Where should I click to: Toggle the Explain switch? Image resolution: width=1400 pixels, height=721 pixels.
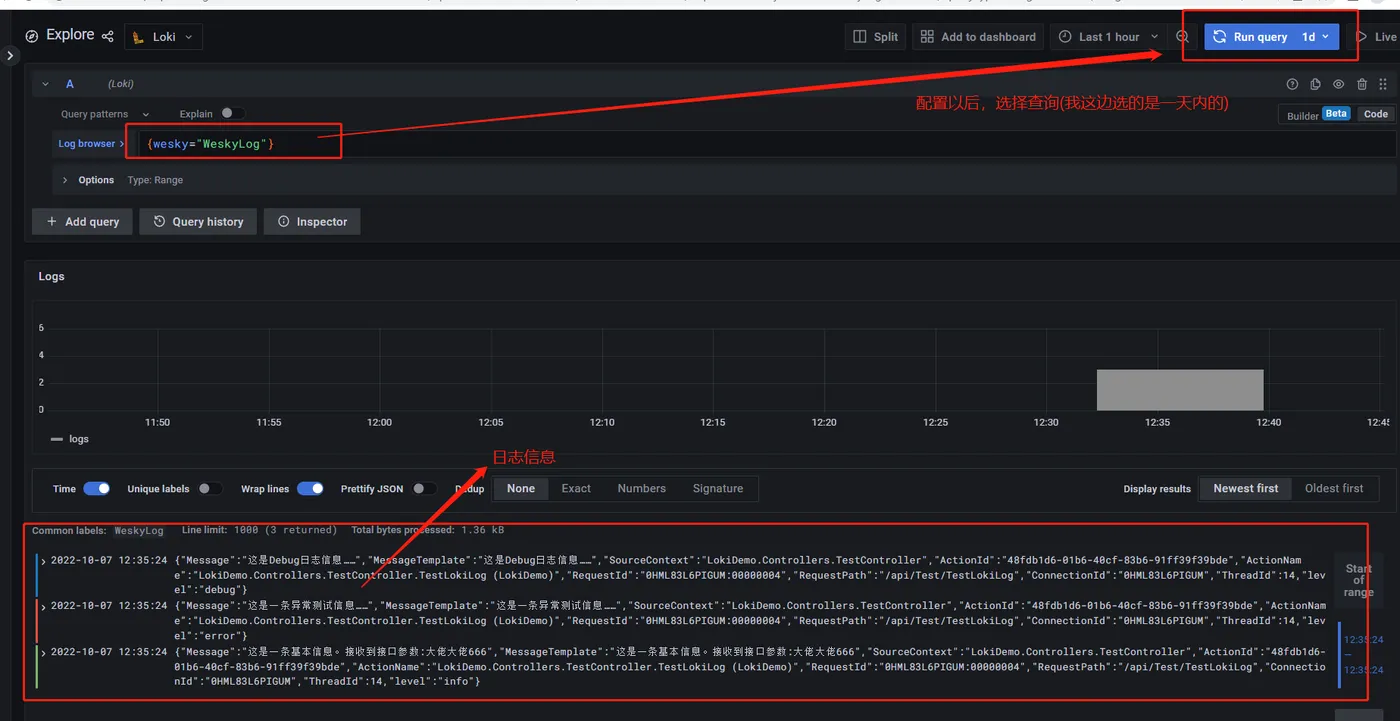click(x=232, y=114)
